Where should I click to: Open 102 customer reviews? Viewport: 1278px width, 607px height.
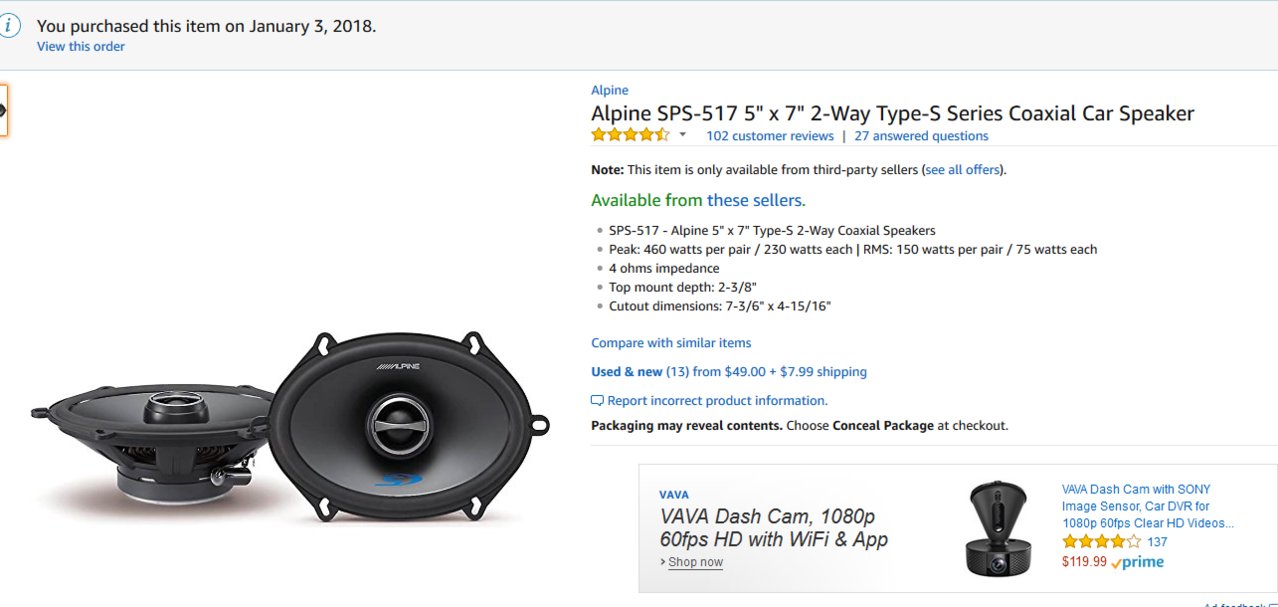[769, 136]
